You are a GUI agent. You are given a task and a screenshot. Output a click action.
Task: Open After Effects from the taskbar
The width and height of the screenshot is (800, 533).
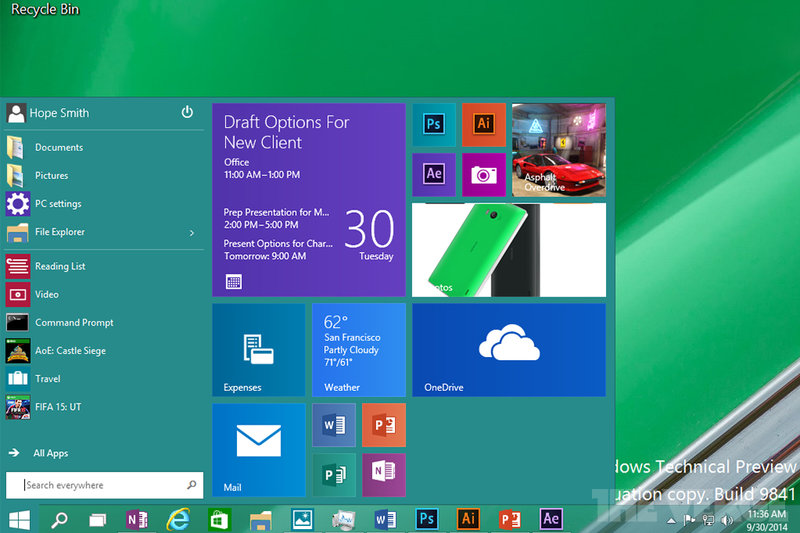tap(551, 519)
